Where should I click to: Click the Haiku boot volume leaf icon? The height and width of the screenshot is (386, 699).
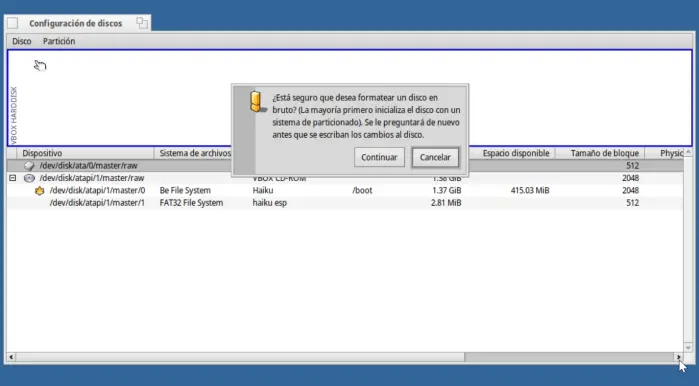[x=40, y=191]
